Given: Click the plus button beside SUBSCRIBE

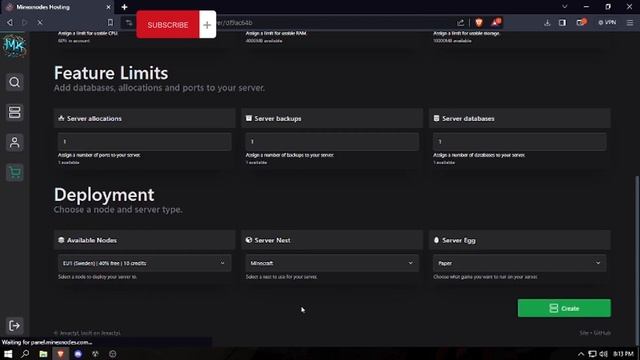Looking at the screenshot, I should [207, 25].
